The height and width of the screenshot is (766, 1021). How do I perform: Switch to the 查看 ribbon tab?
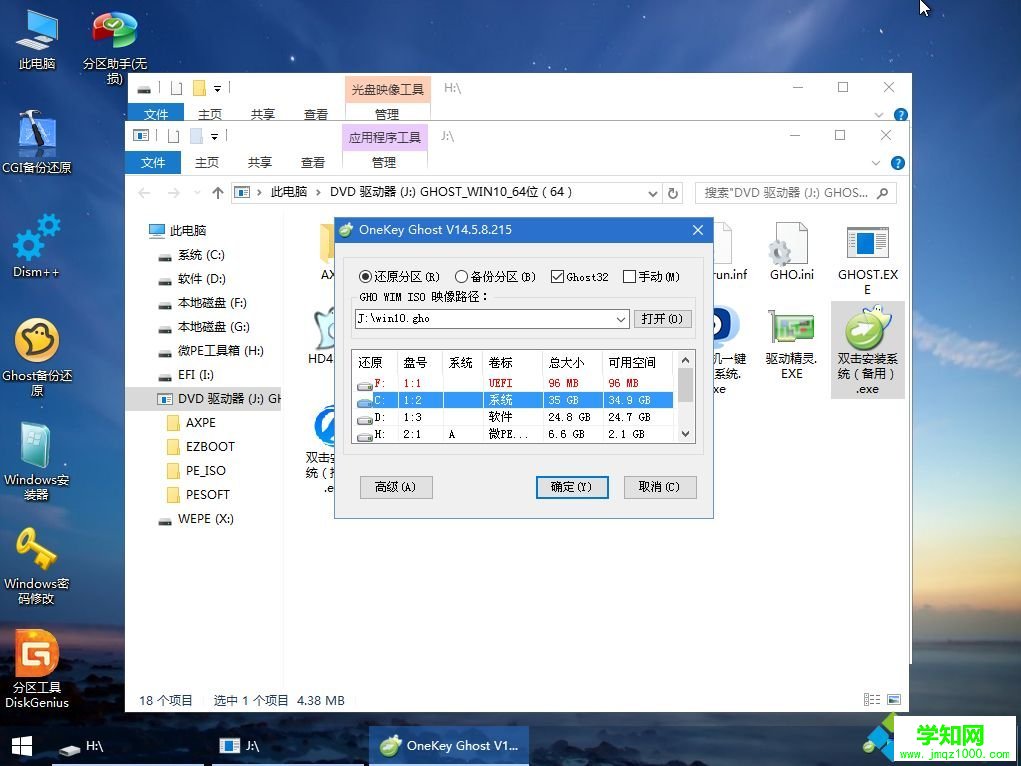pyautogui.click(x=312, y=162)
